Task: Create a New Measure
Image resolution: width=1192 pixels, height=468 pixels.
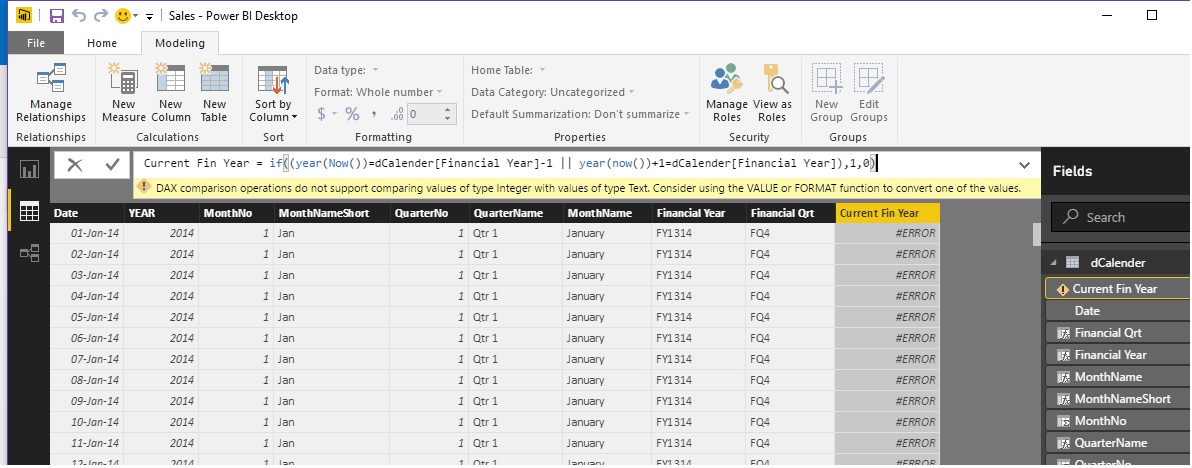Action: coord(123,93)
